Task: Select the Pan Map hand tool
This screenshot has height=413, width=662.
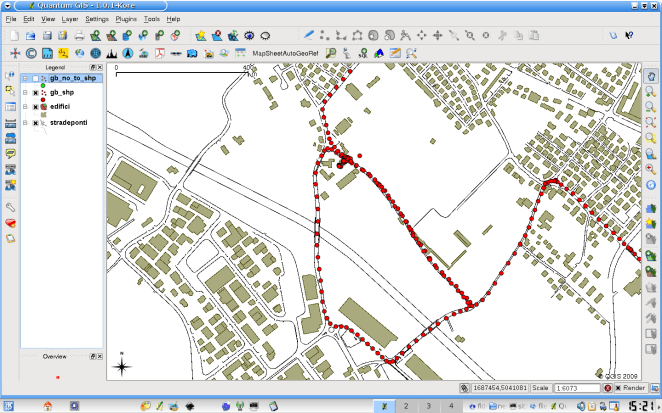Action: tap(651, 76)
